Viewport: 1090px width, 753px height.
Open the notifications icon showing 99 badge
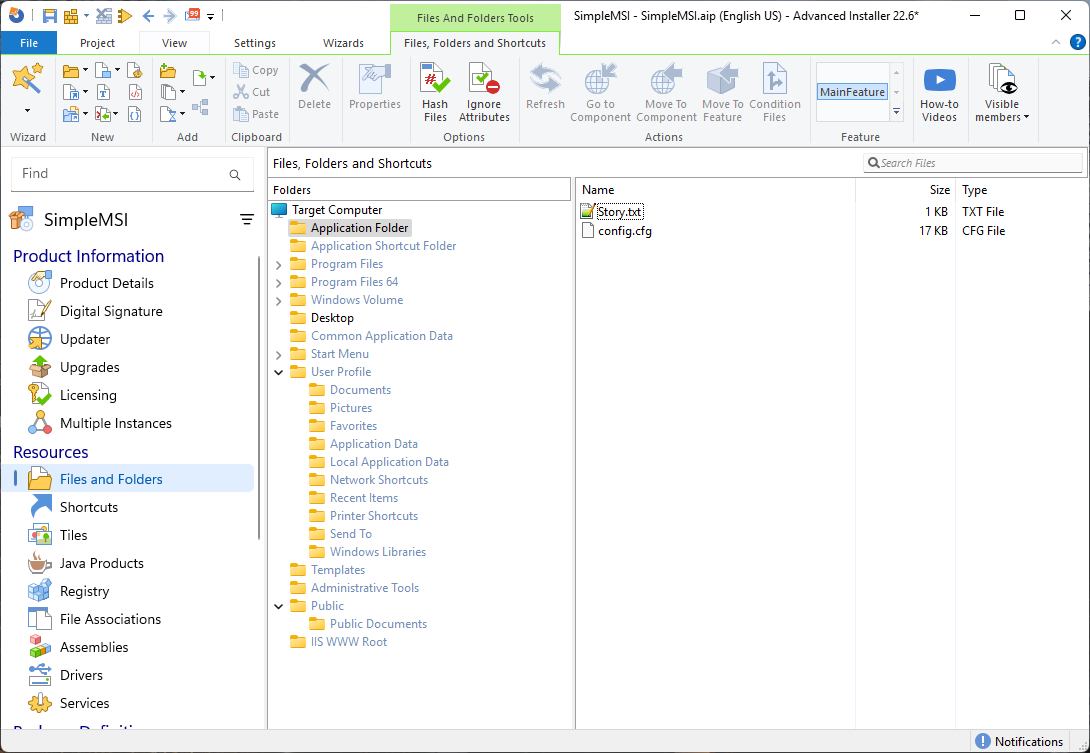193,15
